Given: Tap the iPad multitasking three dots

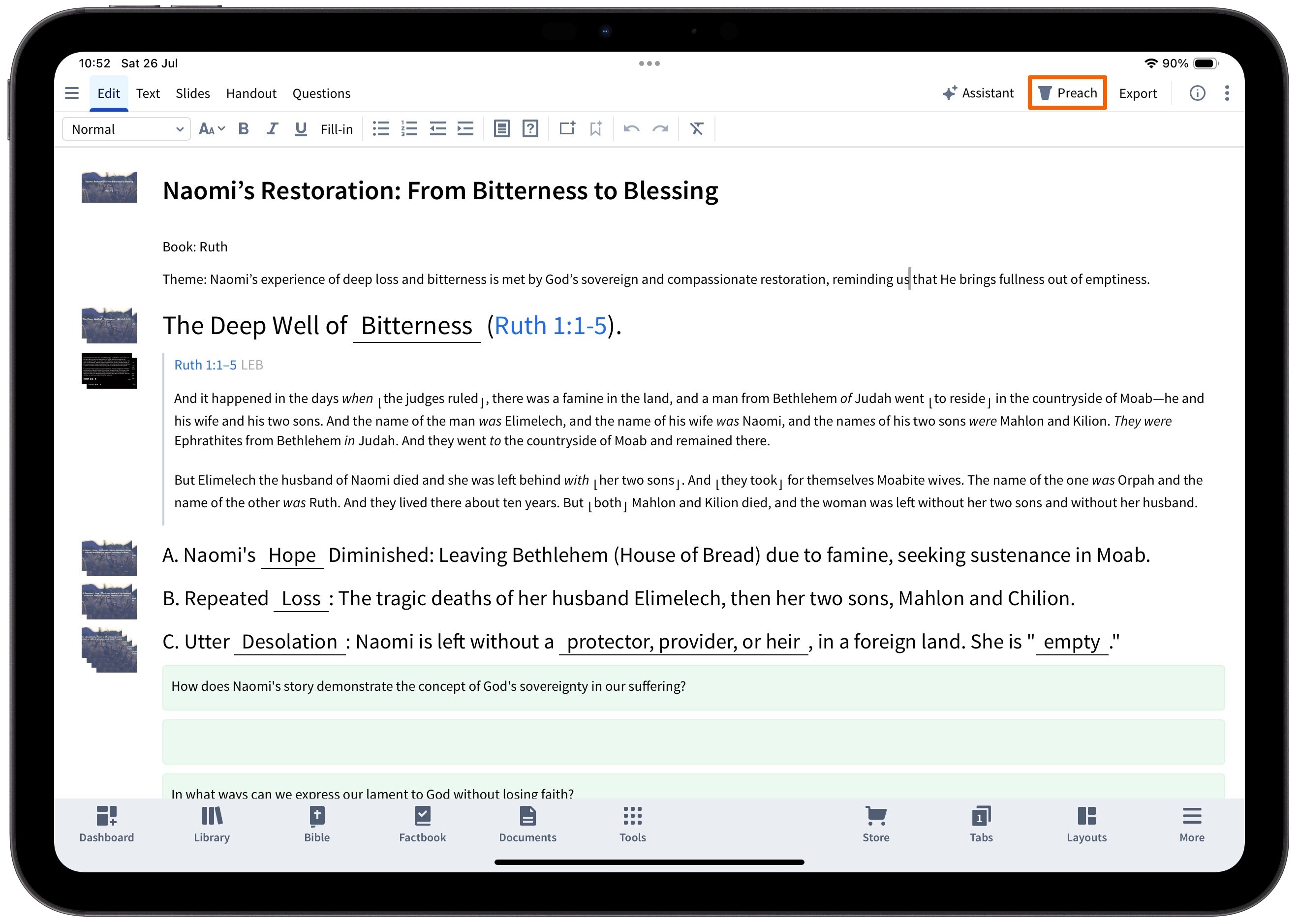Looking at the screenshot, I should click(649, 63).
